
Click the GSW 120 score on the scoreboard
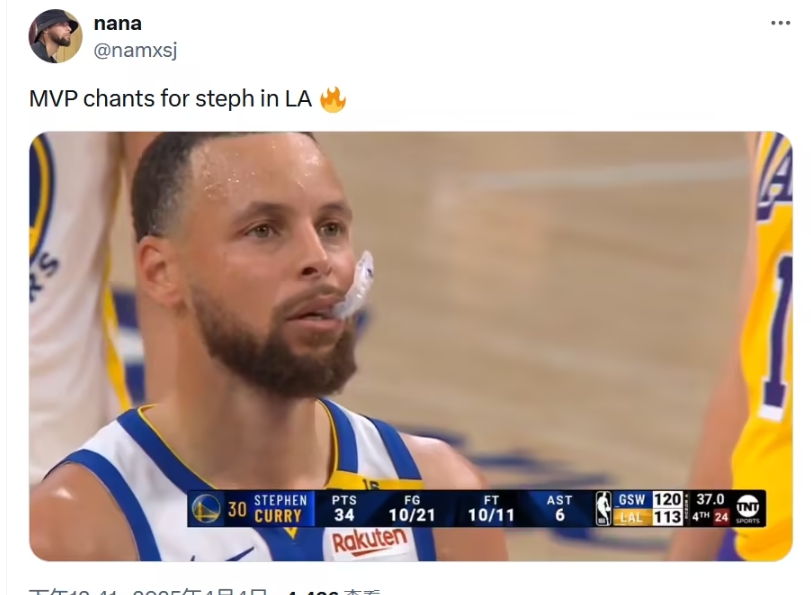(650, 499)
